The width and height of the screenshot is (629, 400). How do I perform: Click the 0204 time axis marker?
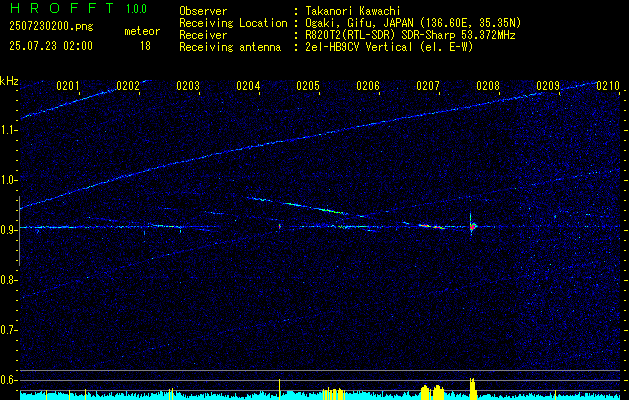pos(248,86)
